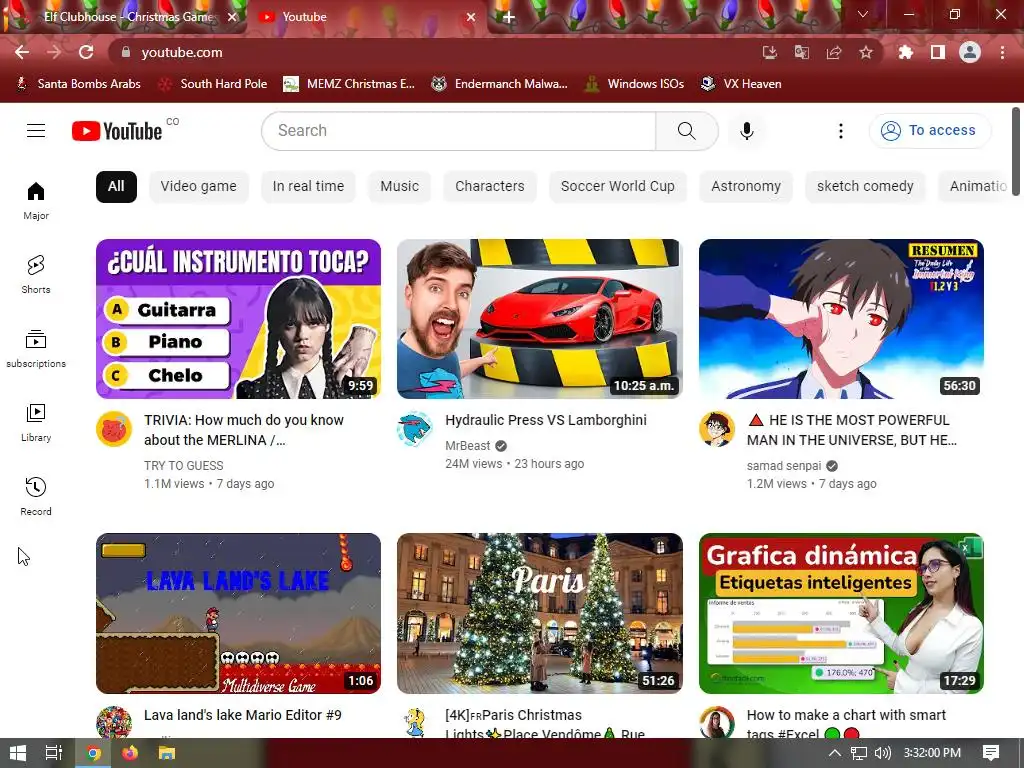This screenshot has height=768, width=1024.
Task: Reload the page
Action: tap(86, 52)
